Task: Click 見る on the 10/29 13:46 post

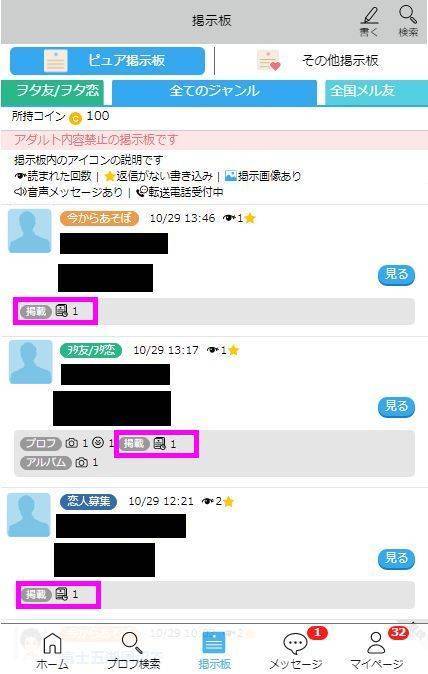Action: tap(396, 275)
